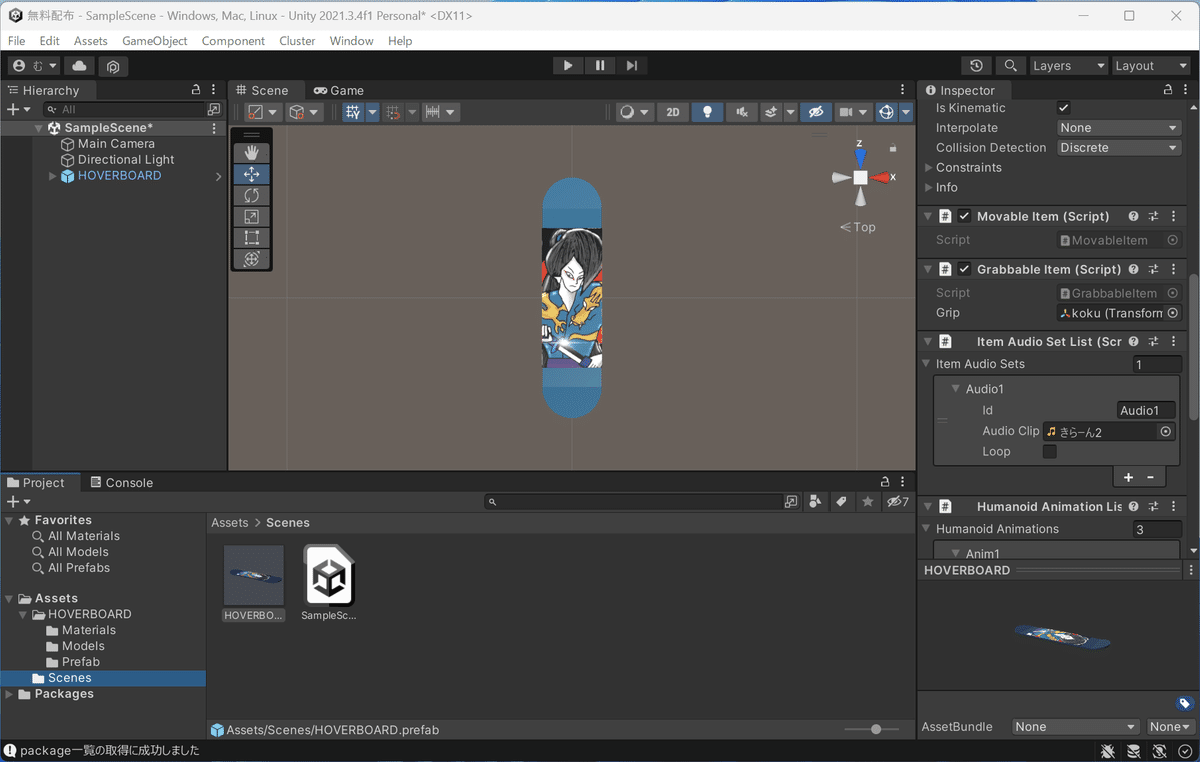Open the Layout dropdown
This screenshot has height=762, width=1200.
(x=1151, y=66)
